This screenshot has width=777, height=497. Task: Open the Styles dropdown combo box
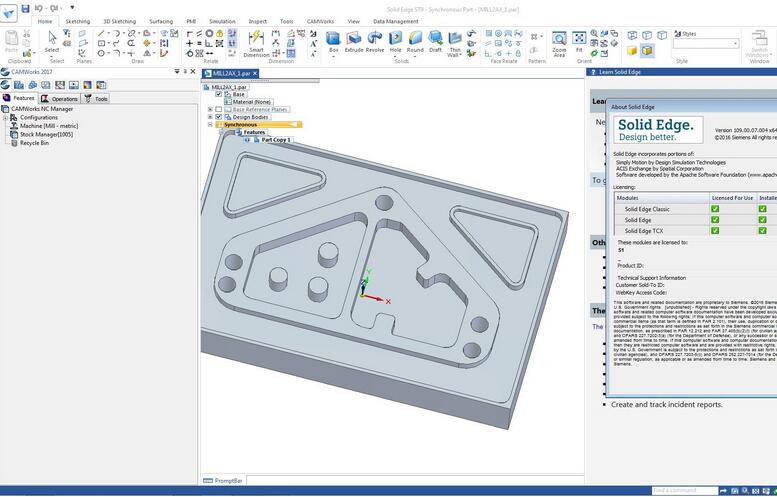tap(706, 44)
